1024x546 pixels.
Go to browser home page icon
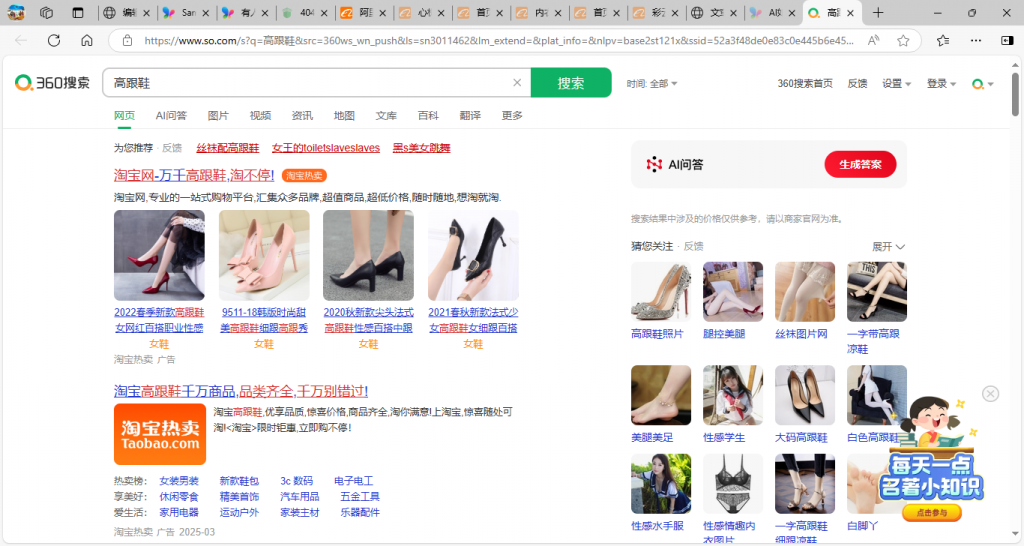click(87, 40)
